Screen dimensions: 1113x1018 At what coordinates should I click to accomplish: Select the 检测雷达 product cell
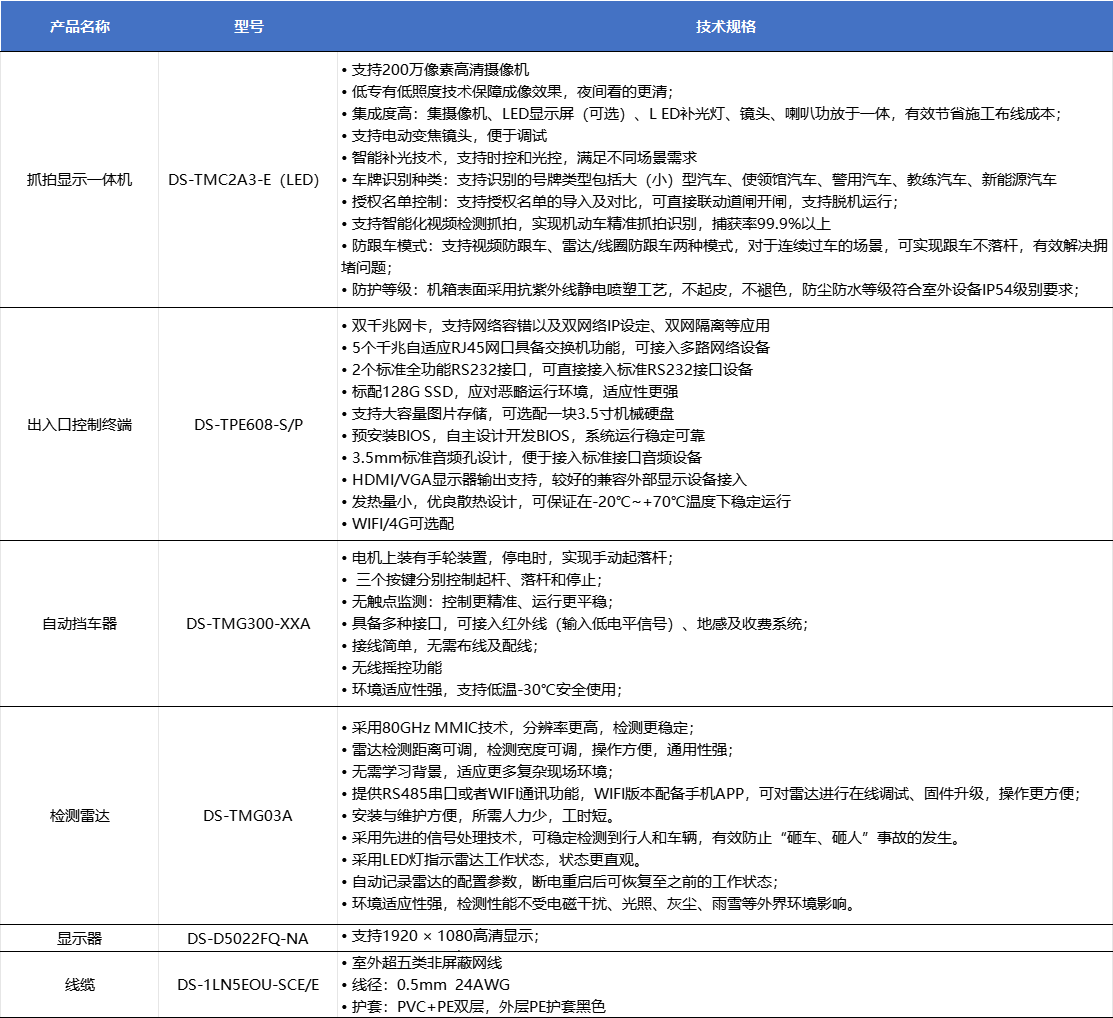tap(80, 816)
